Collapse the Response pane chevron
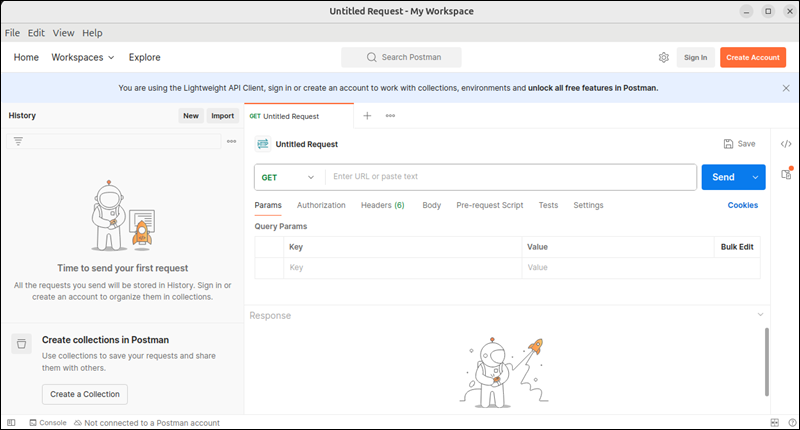Screen dimensions: 800x430 [x=760, y=315]
